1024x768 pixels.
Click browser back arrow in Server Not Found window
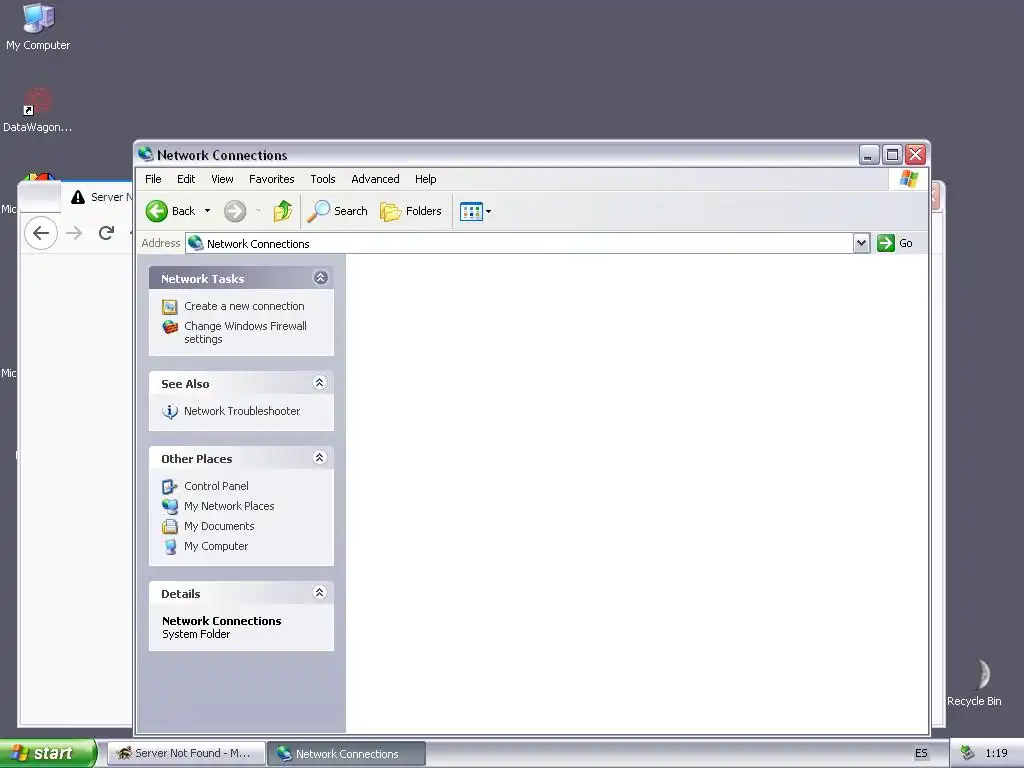(x=40, y=233)
